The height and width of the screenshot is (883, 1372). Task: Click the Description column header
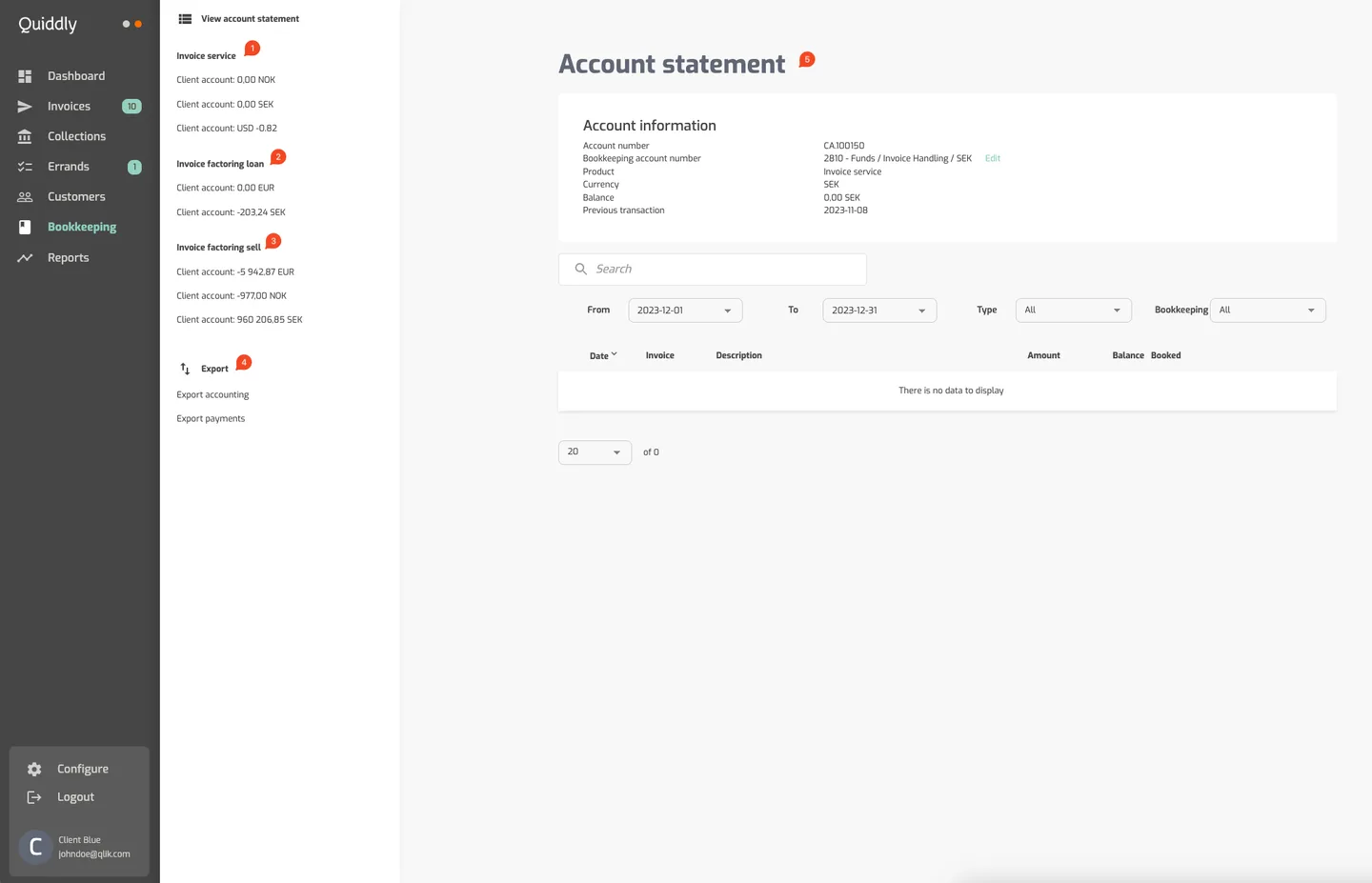(738, 355)
